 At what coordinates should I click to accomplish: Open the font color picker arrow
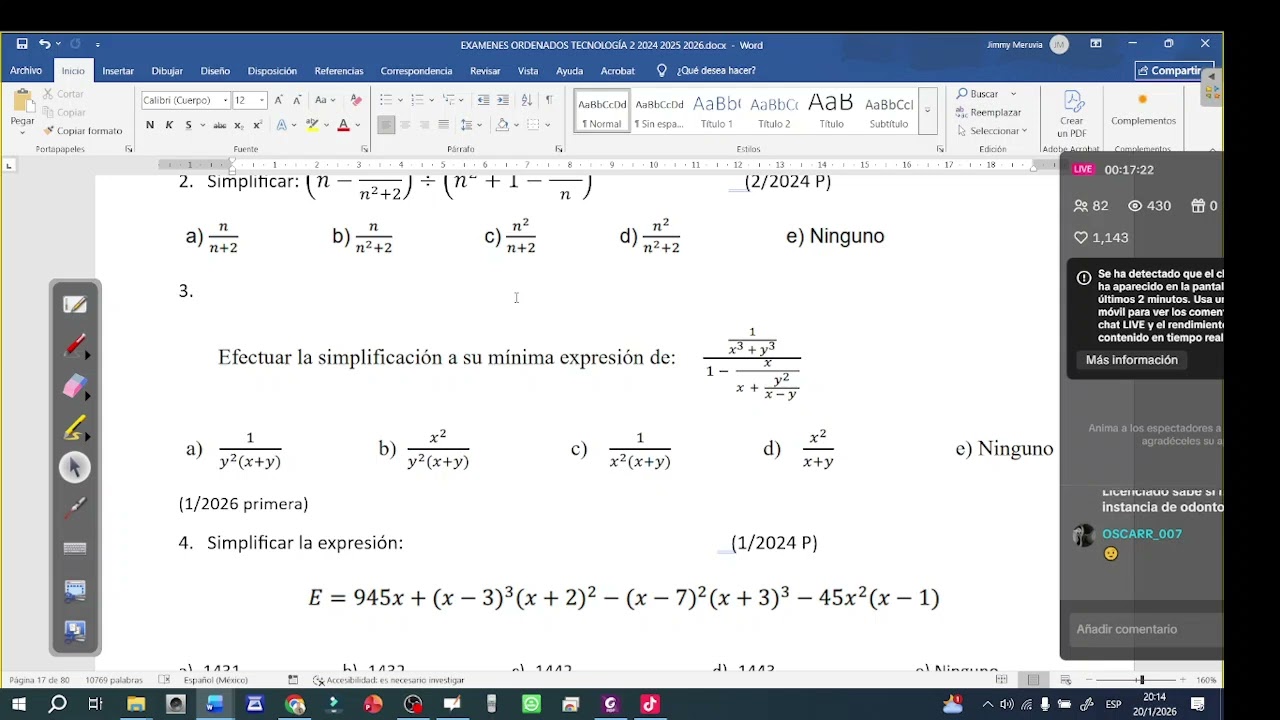coord(356,125)
